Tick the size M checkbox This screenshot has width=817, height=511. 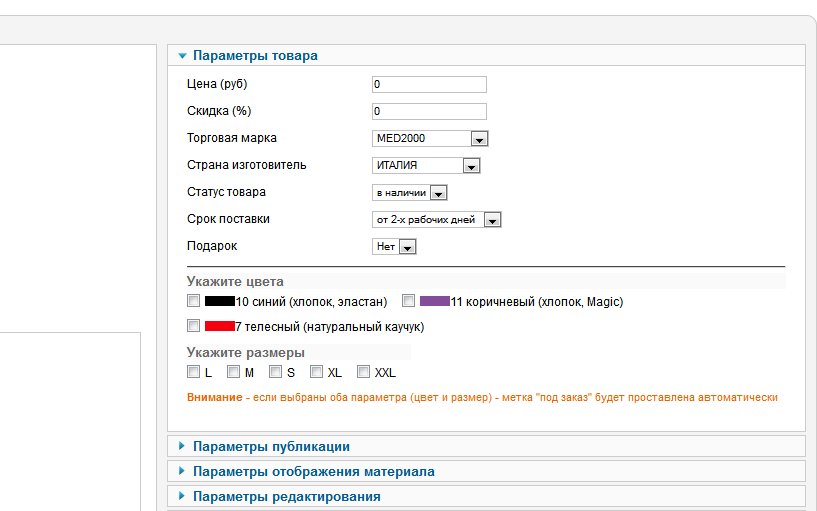click(x=234, y=372)
